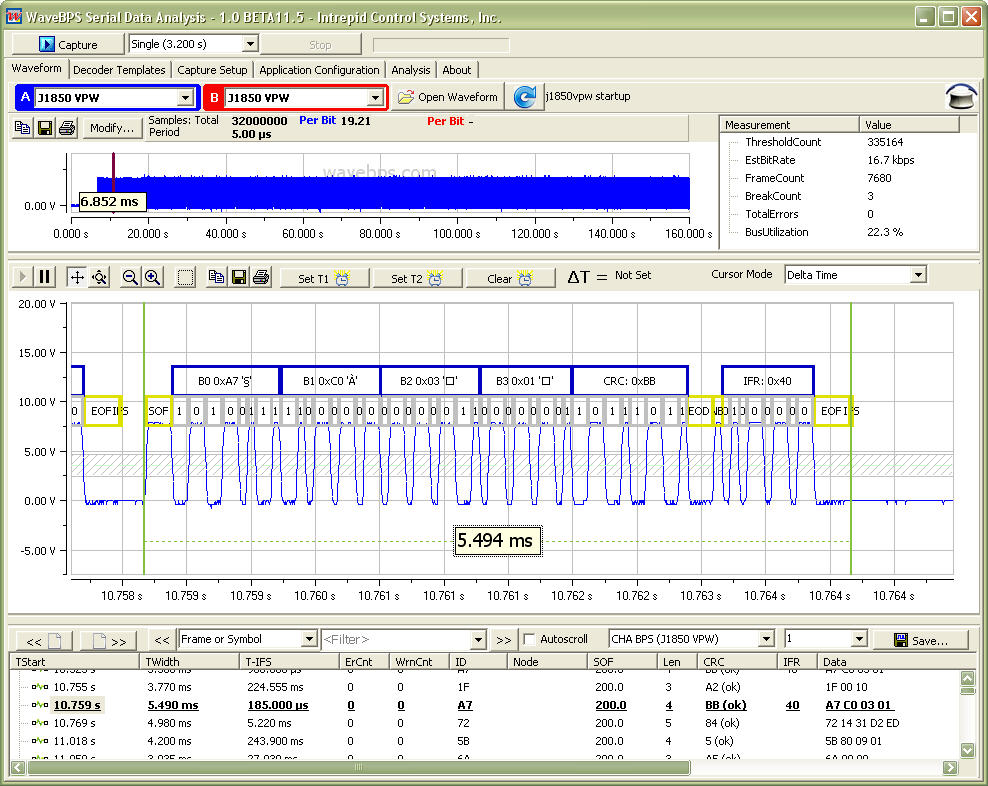This screenshot has width=988, height=786.
Task: Select the frame row at 11.018 s
Action: pyautogui.click(x=491, y=741)
